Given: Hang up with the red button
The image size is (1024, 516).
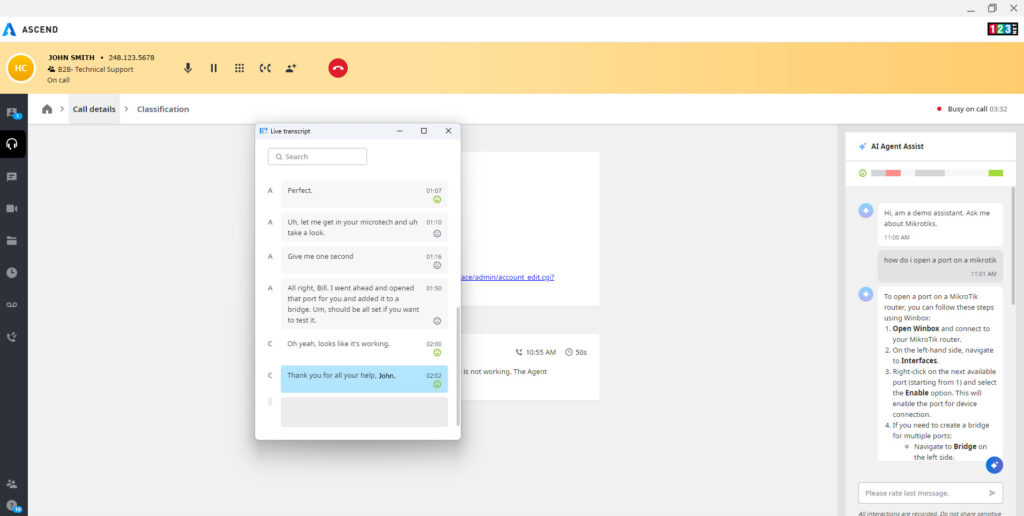Looking at the screenshot, I should (338, 68).
